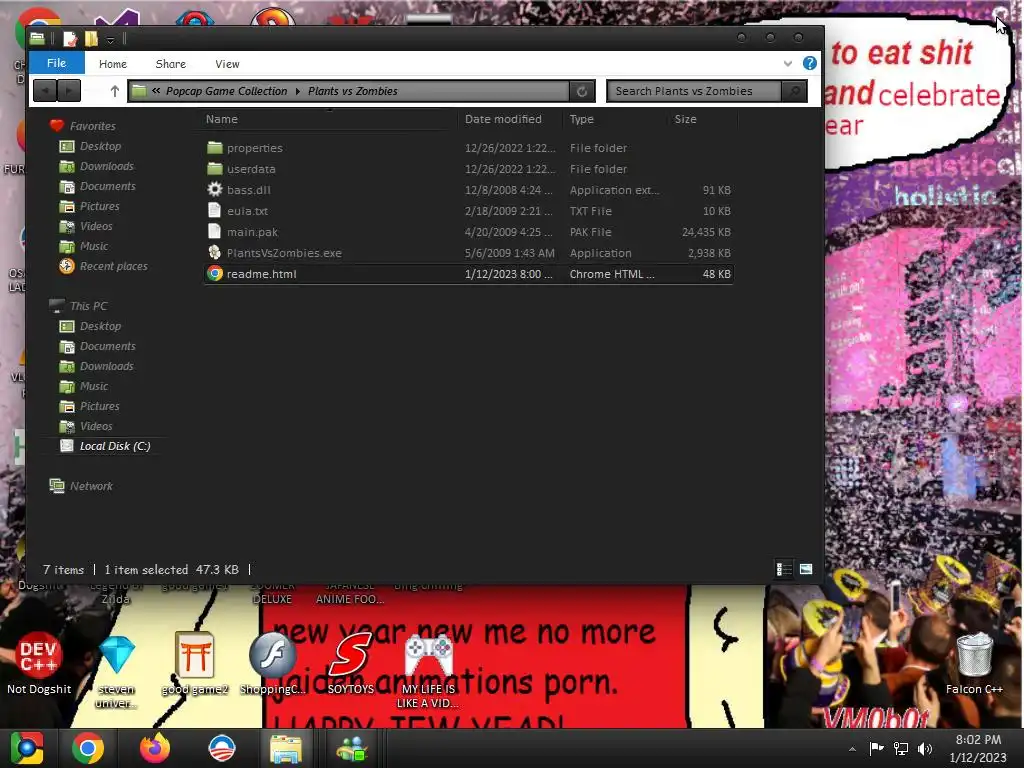This screenshot has height=768, width=1024.
Task: Open network icon in system tray
Action: point(901,749)
